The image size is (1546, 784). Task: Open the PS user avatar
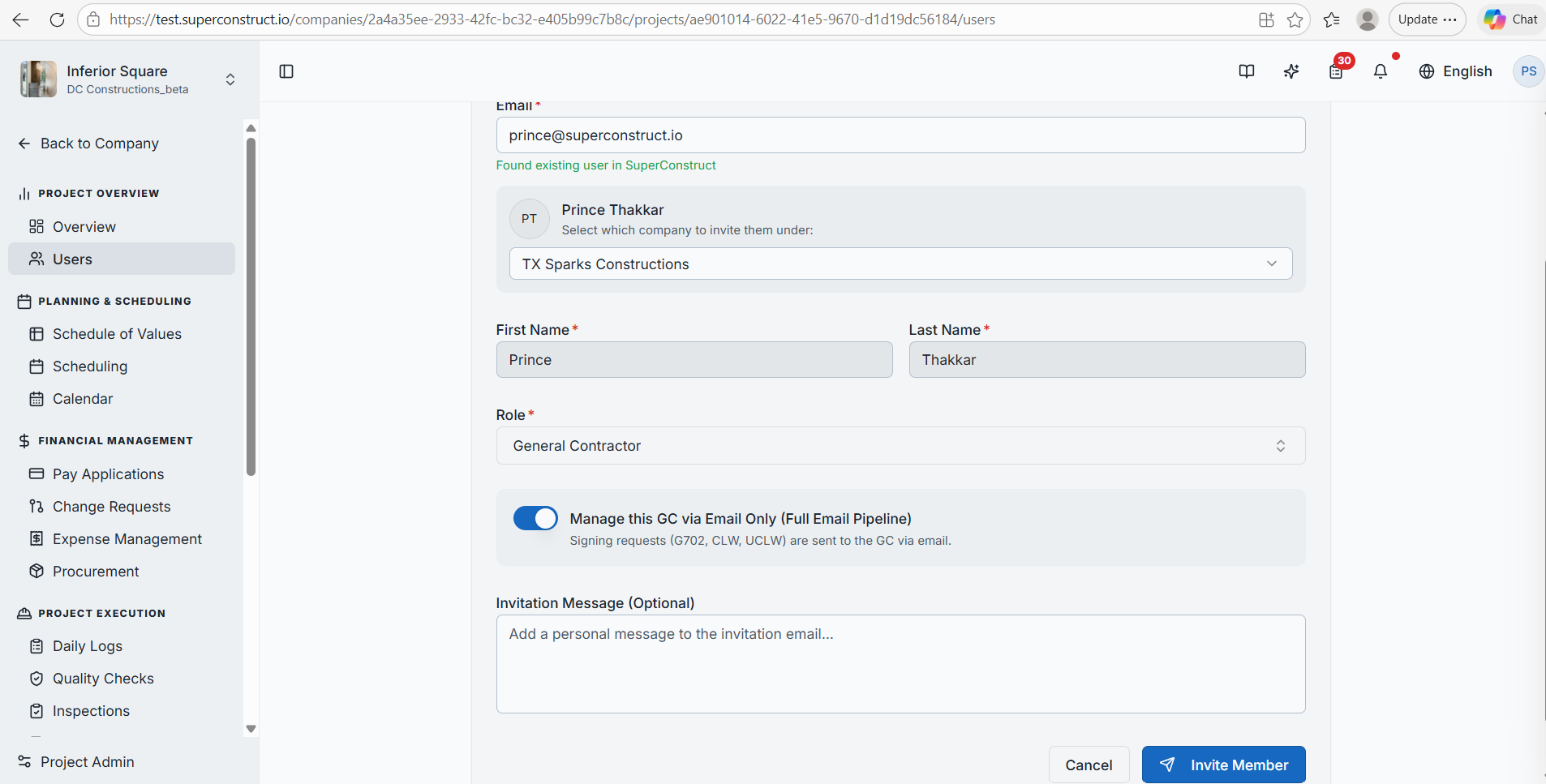pyautogui.click(x=1528, y=71)
